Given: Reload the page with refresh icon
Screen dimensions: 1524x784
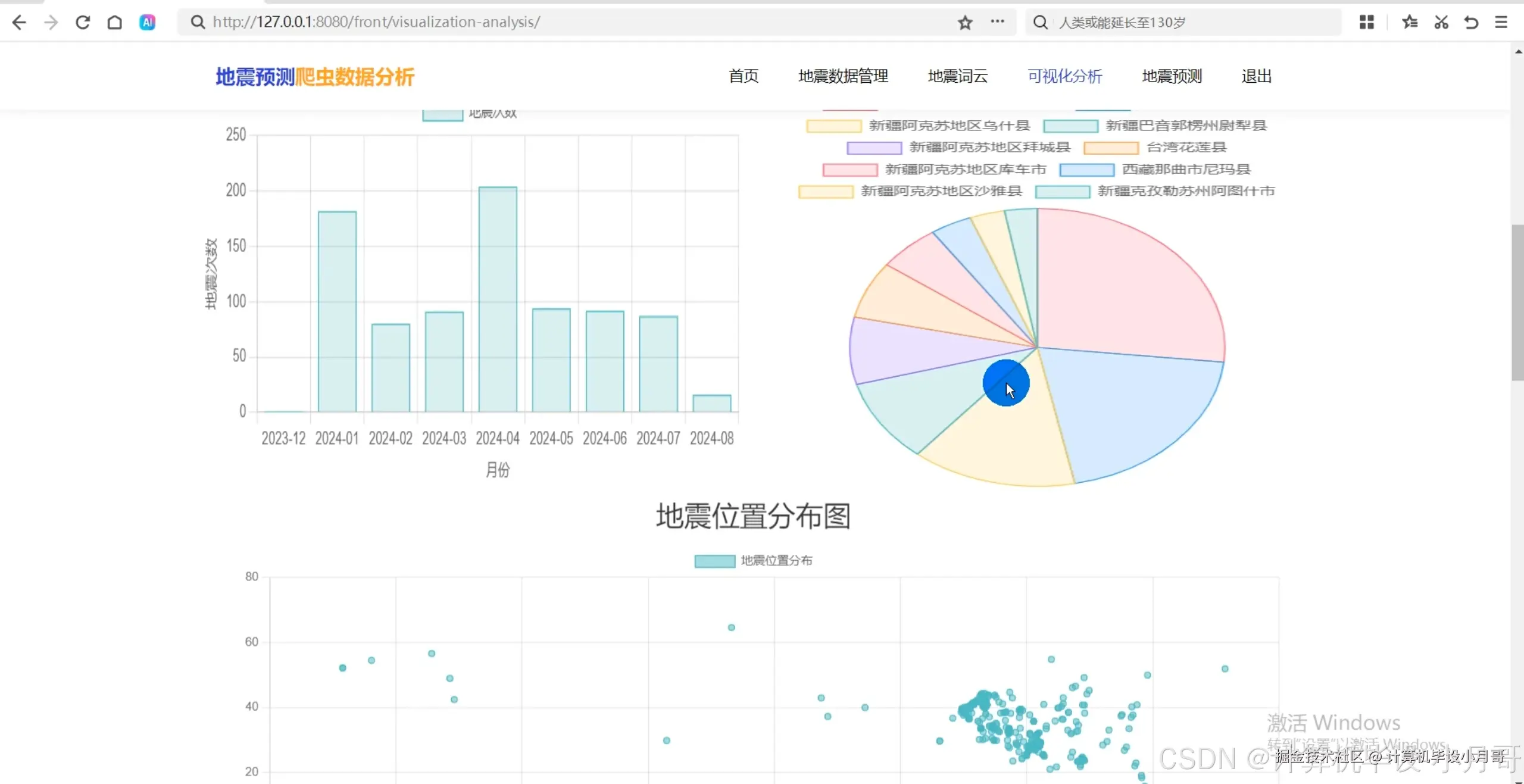Looking at the screenshot, I should tap(83, 23).
